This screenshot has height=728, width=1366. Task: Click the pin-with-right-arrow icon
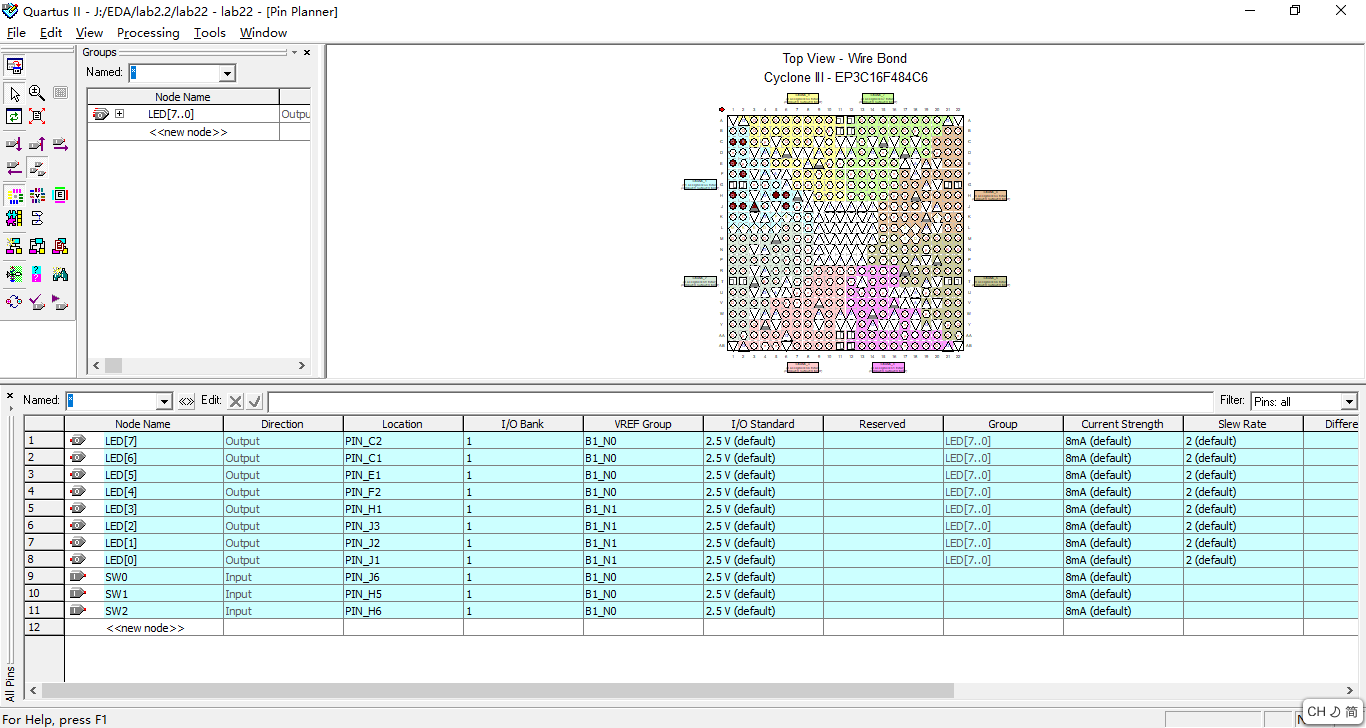[x=60, y=144]
